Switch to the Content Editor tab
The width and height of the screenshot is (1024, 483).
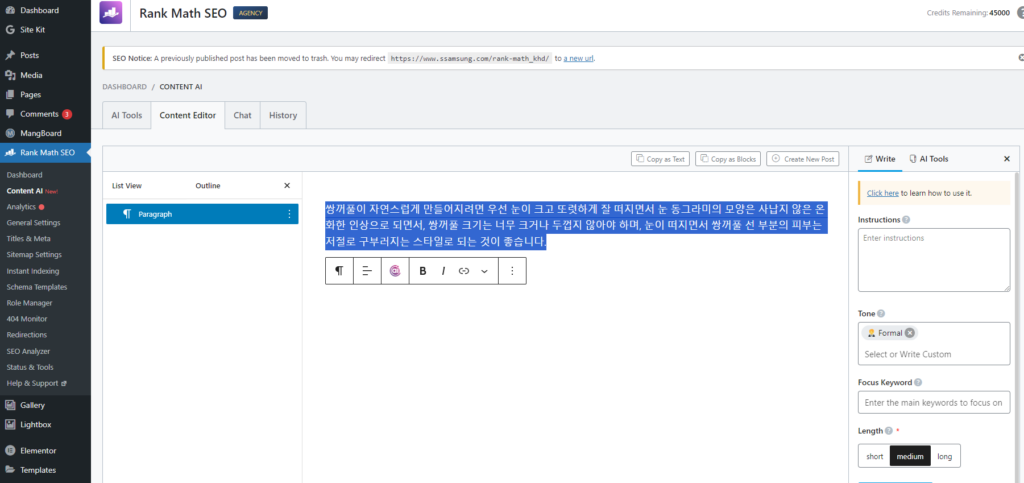(x=188, y=115)
